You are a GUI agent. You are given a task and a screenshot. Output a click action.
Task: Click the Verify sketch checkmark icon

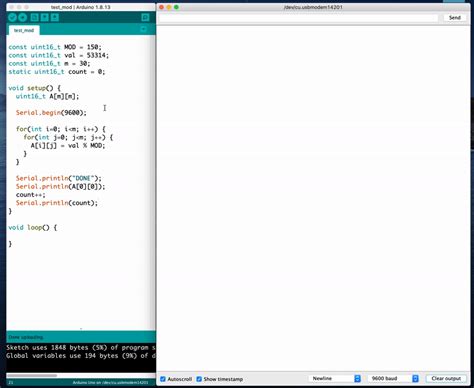12,18
